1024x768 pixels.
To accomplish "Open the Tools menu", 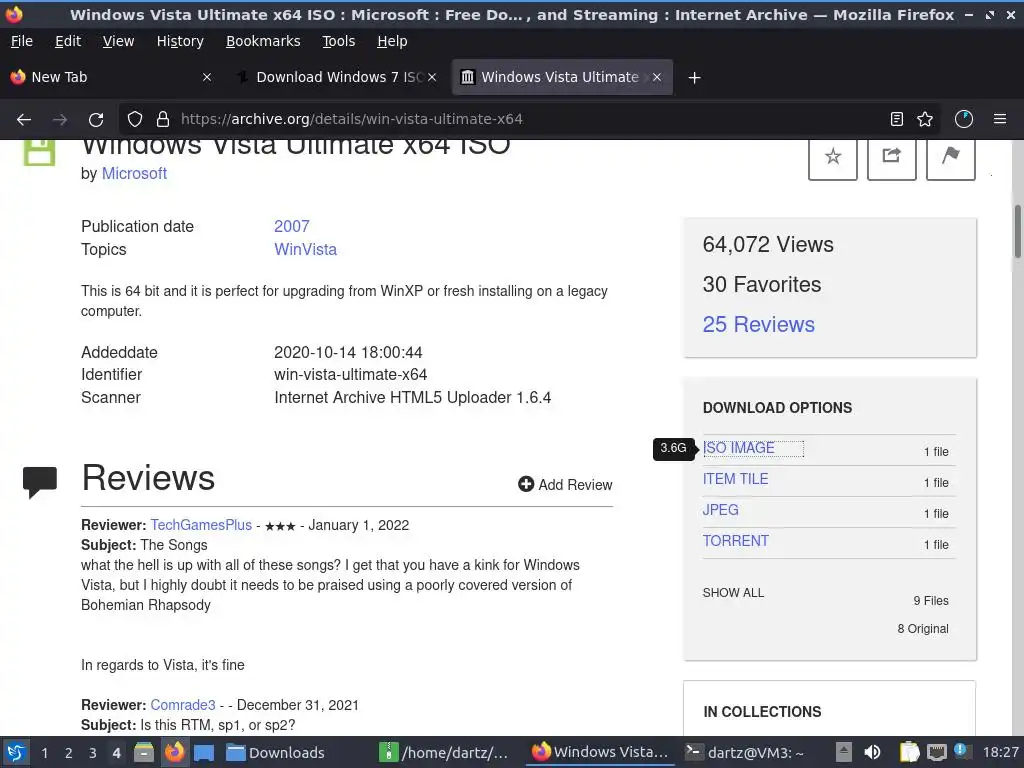I will (338, 41).
